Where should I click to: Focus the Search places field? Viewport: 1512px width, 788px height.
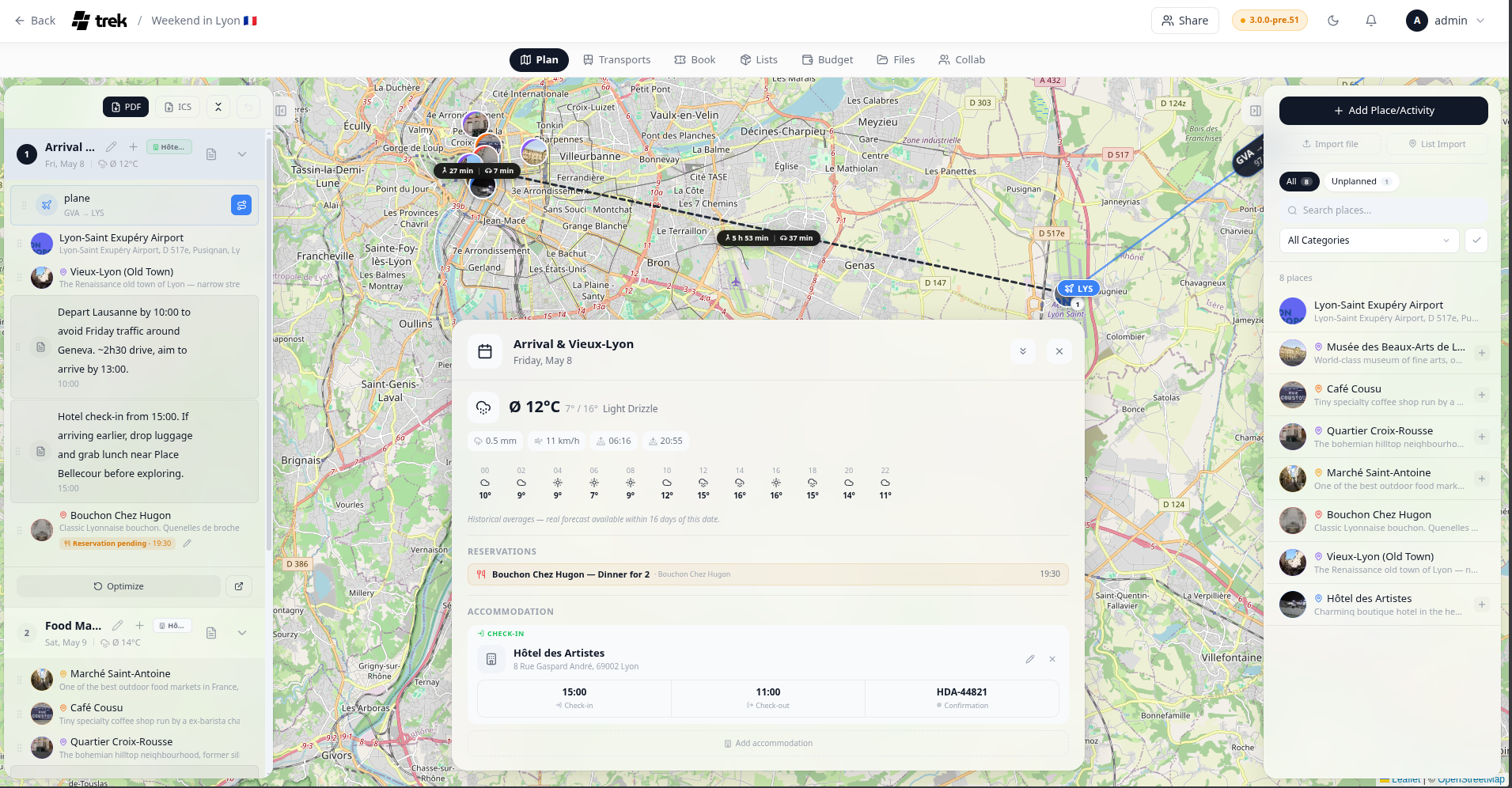[1384, 210]
